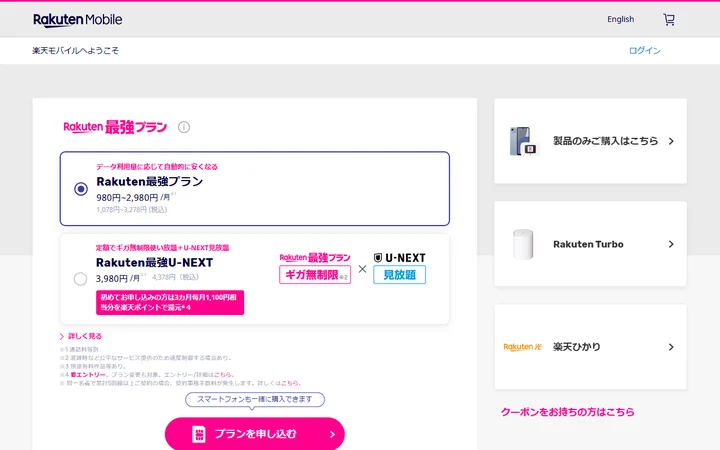Click 楽天ひかり label
Screen dimensions: 720x450
(577, 347)
